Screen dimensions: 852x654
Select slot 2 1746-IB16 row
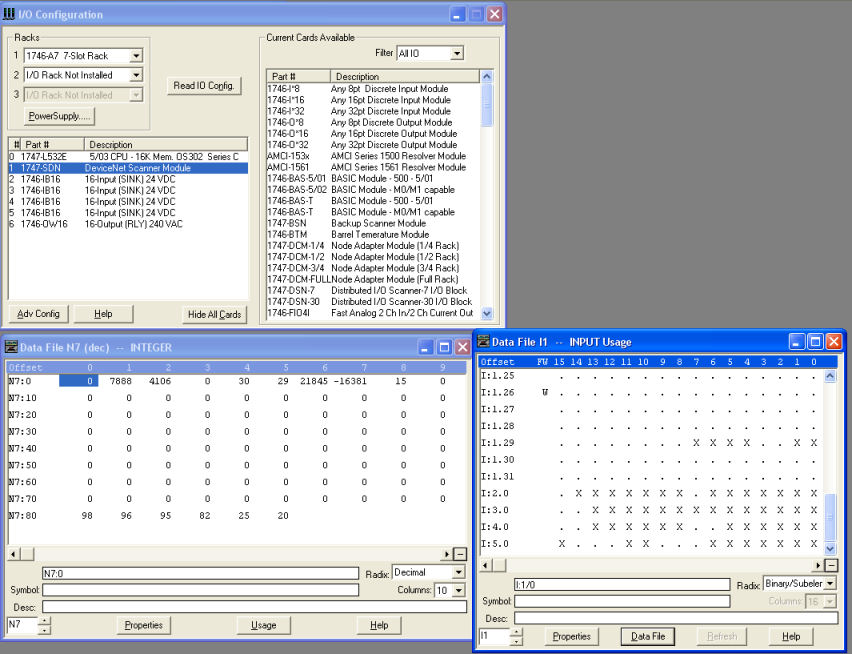tap(128, 179)
